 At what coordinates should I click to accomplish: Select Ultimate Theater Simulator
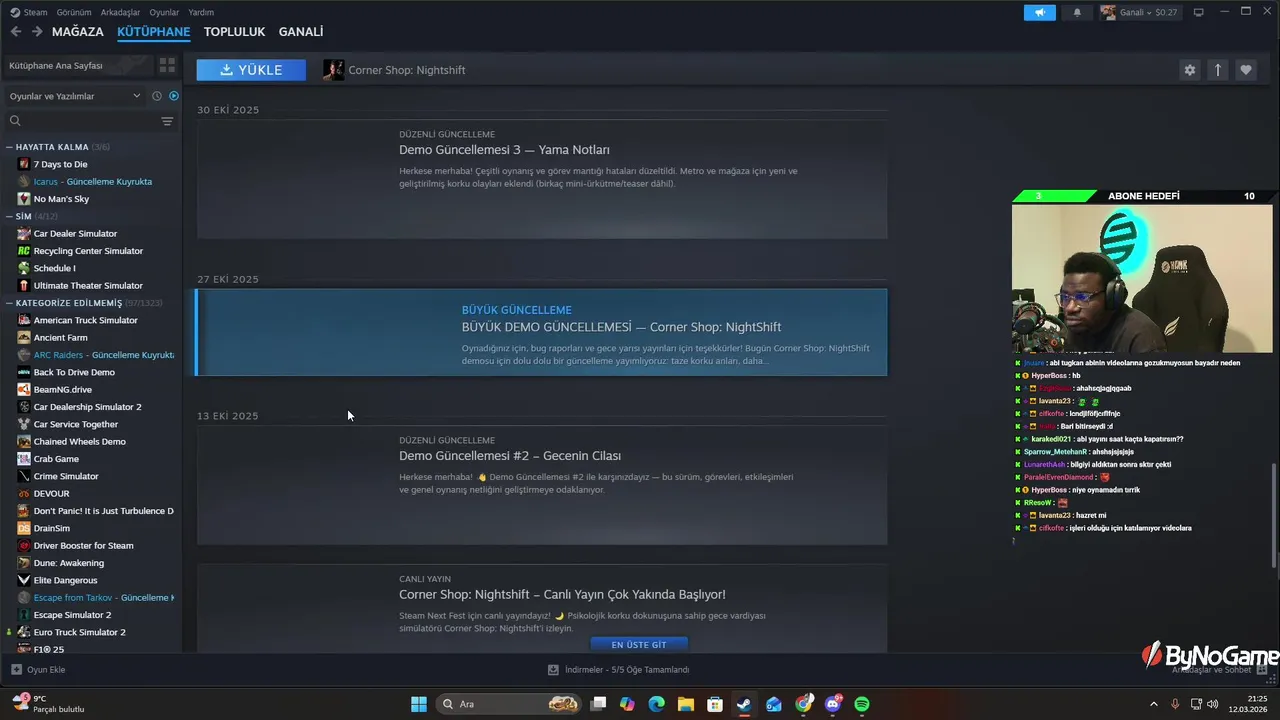click(88, 285)
